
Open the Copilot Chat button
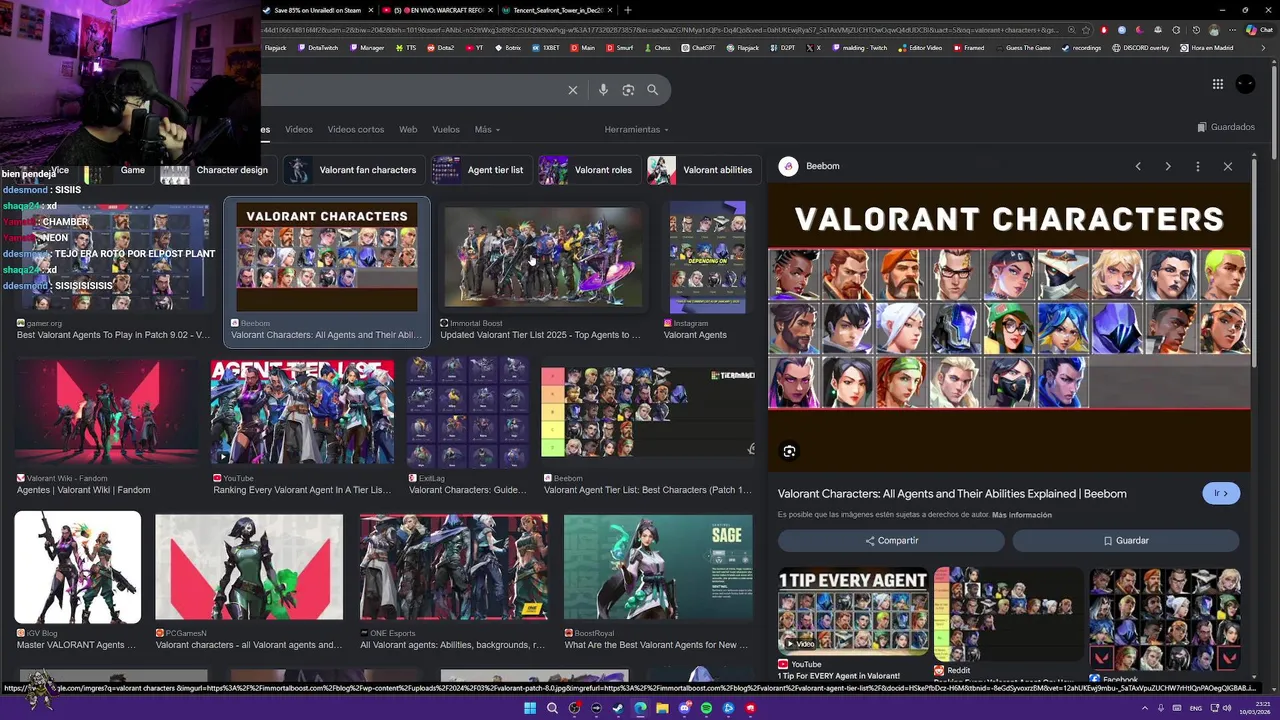coord(1260,30)
